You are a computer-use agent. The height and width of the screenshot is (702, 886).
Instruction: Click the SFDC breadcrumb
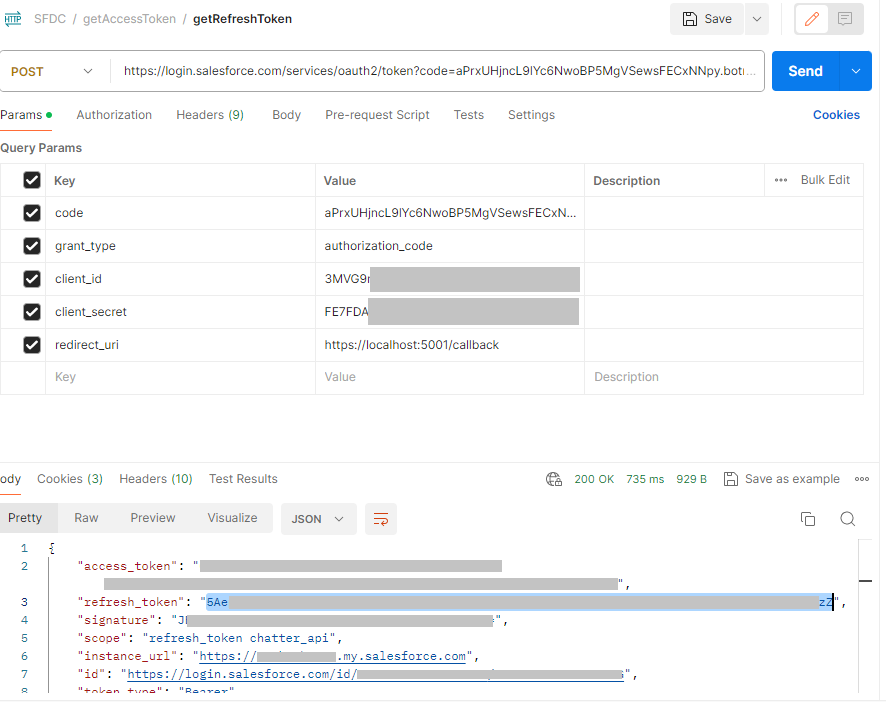pos(50,19)
